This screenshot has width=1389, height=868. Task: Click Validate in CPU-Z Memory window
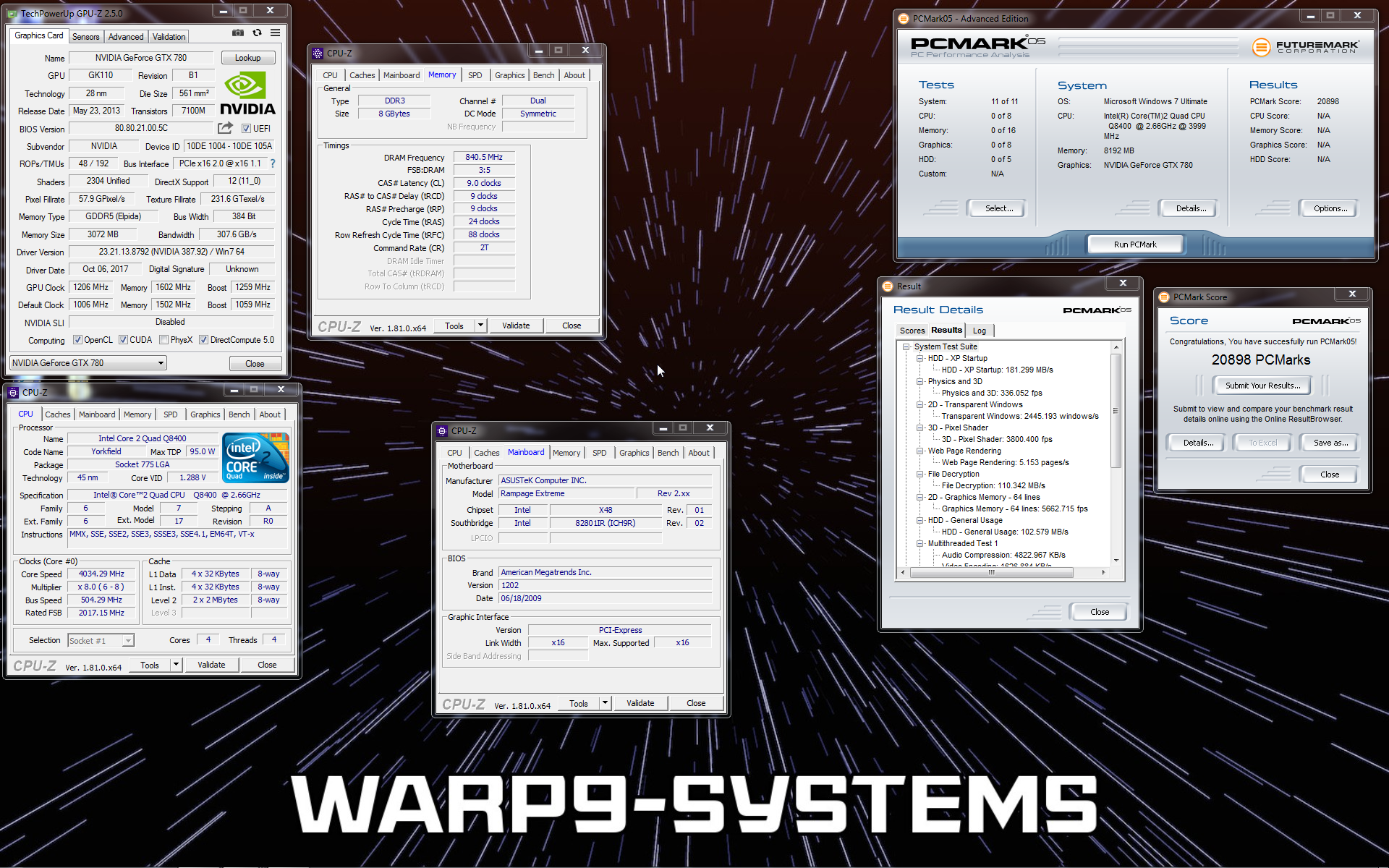(x=516, y=325)
